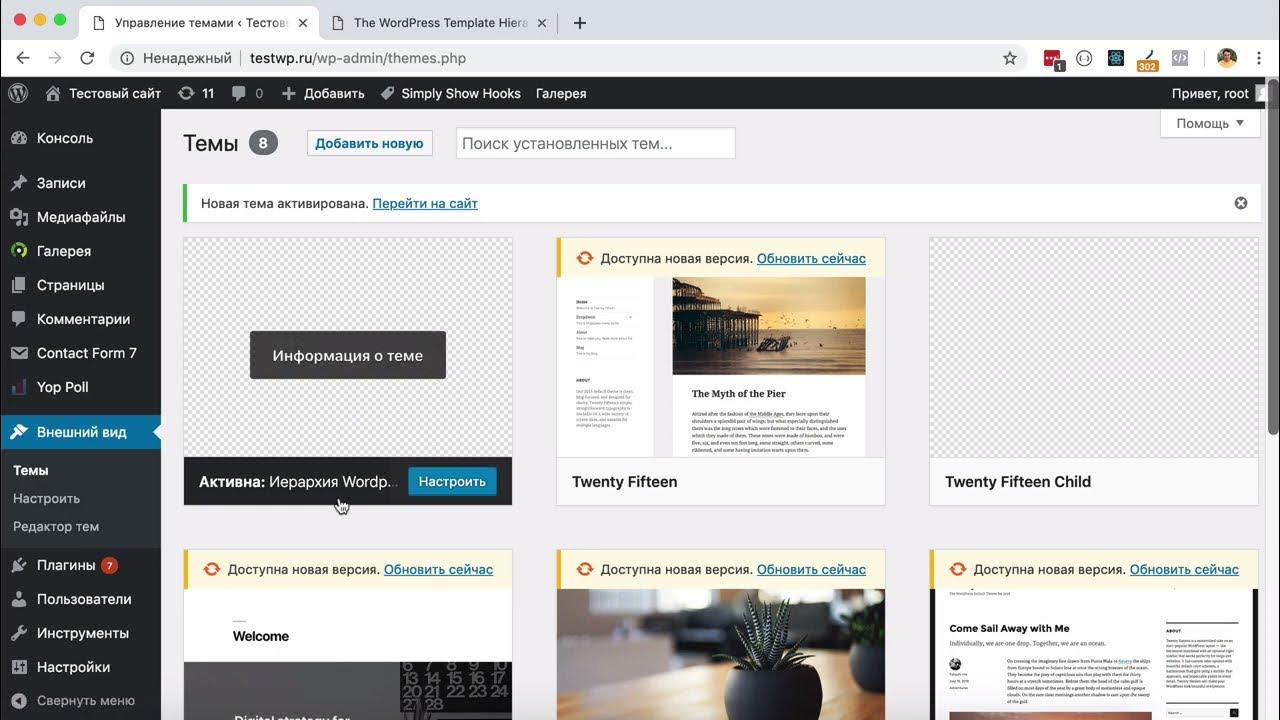Open Плагины in the sidebar

pyautogui.click(x=80, y=565)
